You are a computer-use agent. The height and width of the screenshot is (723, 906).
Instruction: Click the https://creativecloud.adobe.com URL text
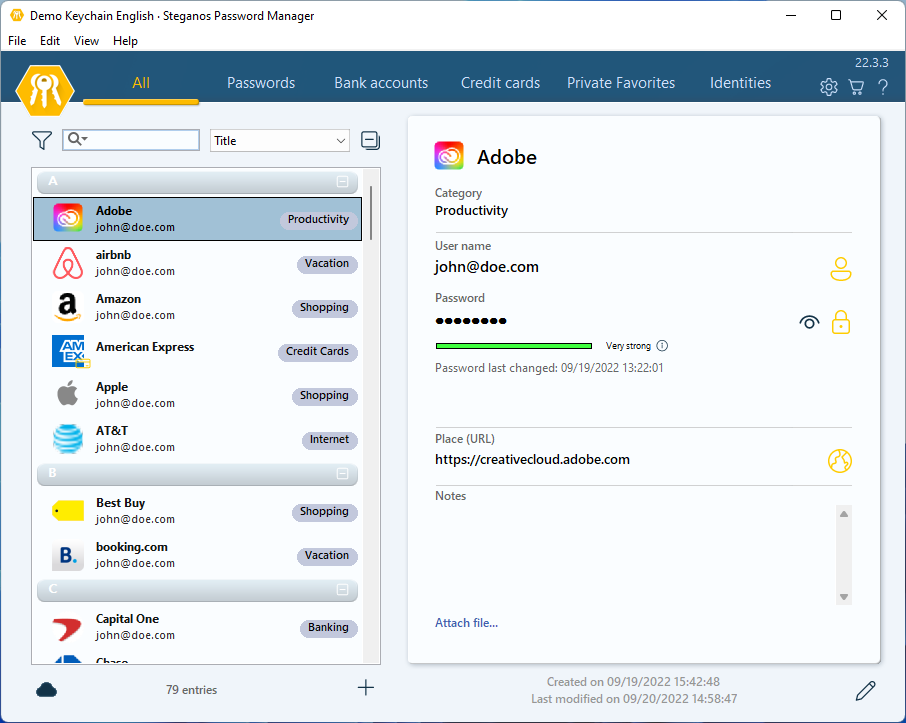532,459
